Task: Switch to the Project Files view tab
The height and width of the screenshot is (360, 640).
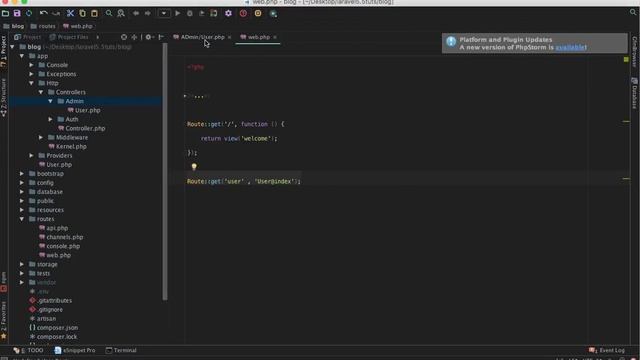Action: [69, 37]
